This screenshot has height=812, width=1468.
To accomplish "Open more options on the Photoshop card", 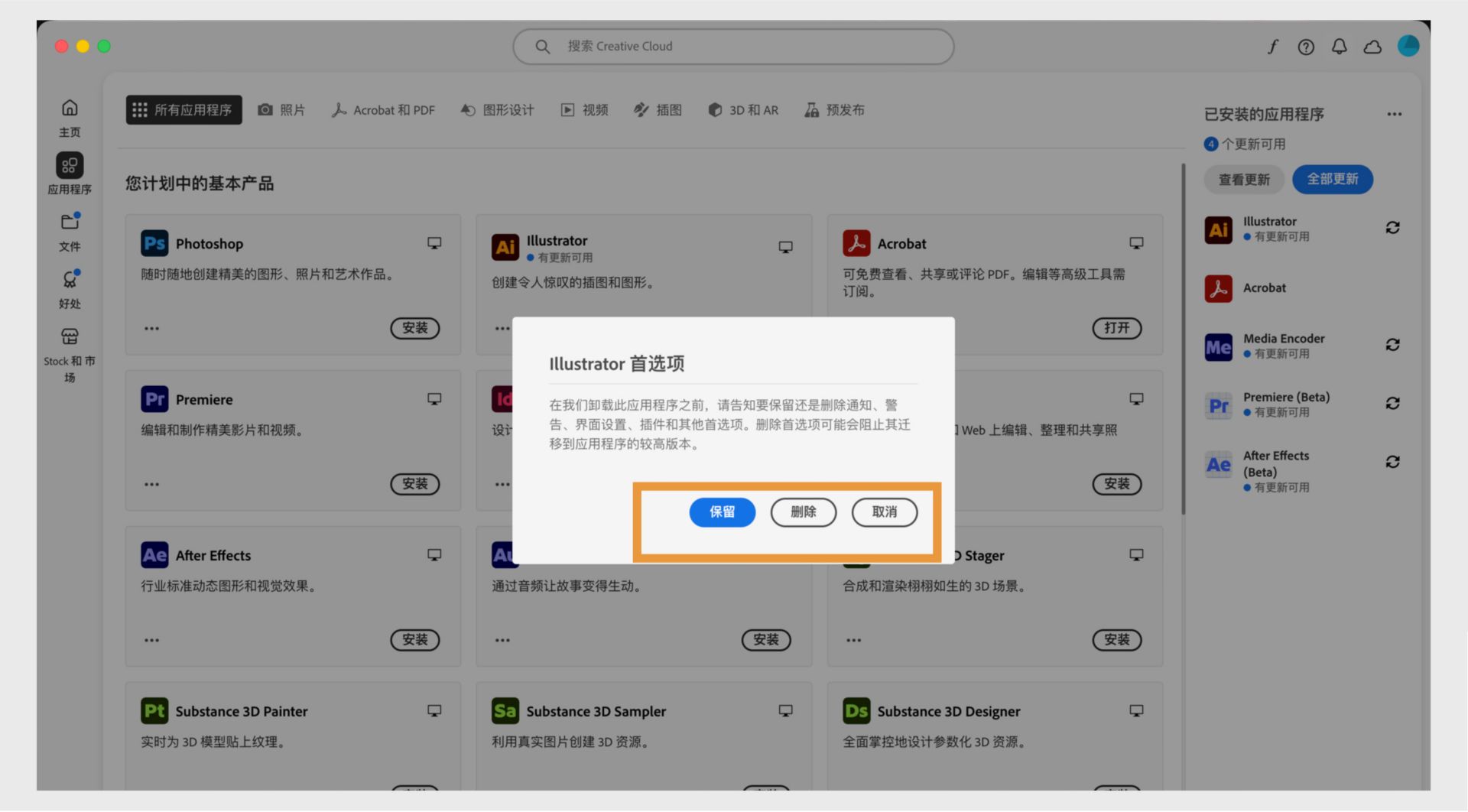I will point(151,329).
